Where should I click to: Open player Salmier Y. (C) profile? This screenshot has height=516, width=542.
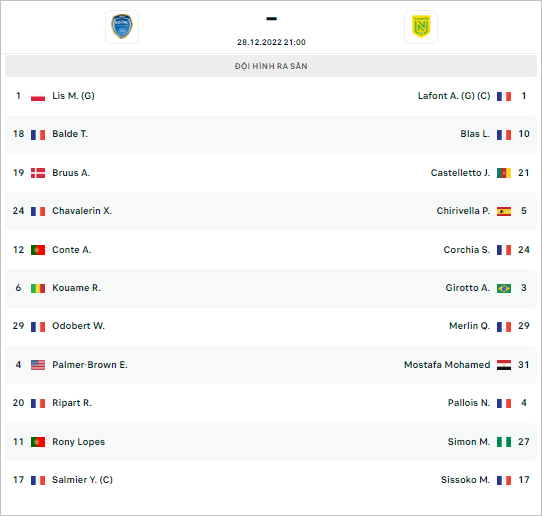82,480
